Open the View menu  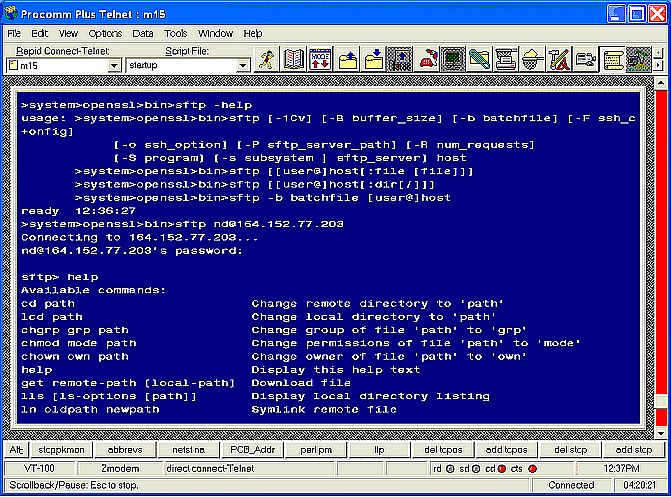pos(68,33)
